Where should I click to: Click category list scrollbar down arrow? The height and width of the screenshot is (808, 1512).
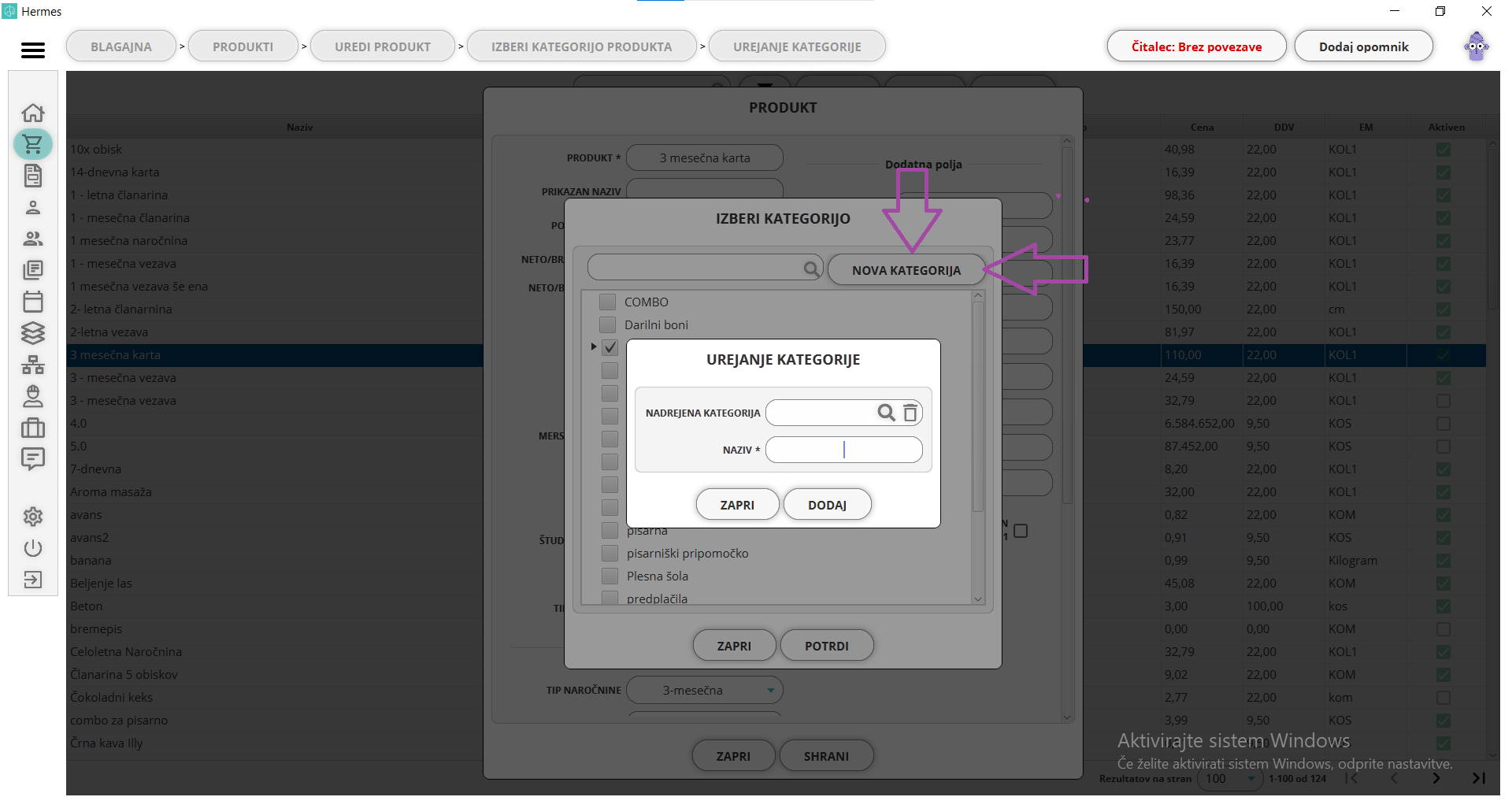coord(978,599)
